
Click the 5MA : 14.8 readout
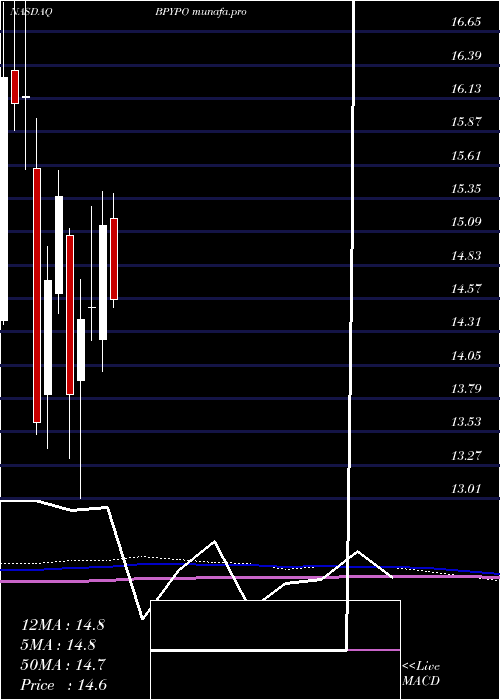point(58,645)
